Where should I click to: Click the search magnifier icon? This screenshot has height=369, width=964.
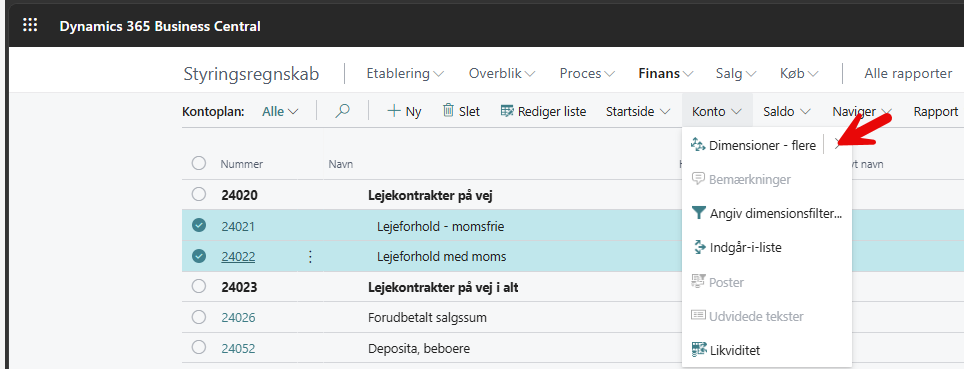coord(342,111)
